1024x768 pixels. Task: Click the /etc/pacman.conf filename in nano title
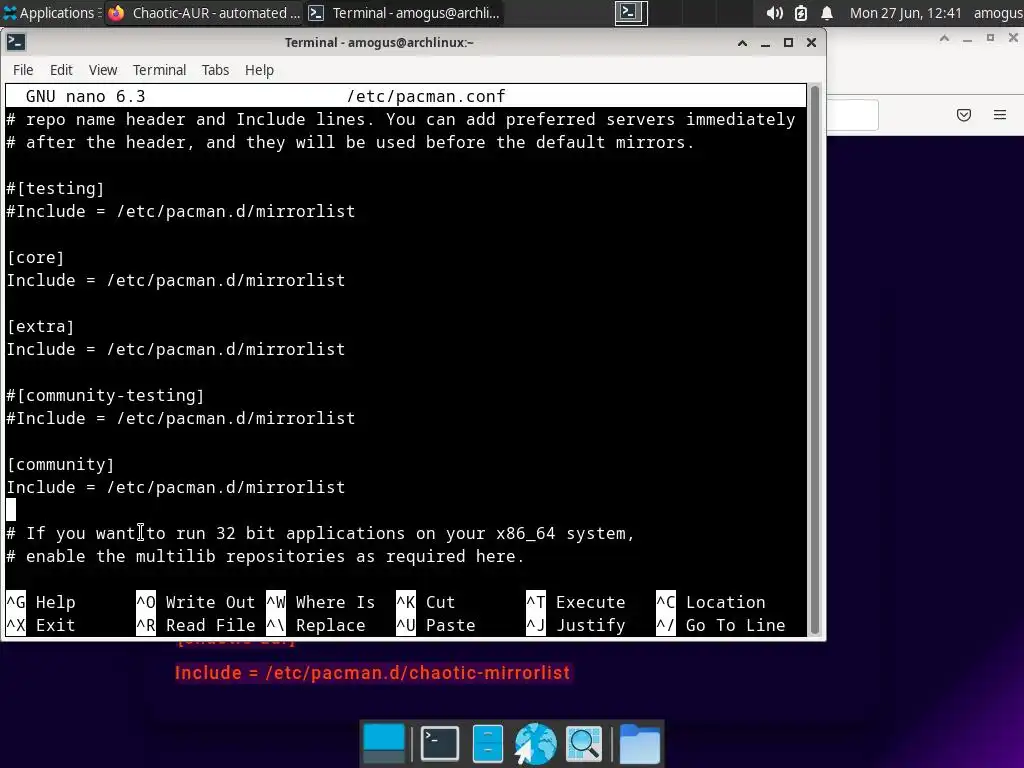click(x=426, y=97)
